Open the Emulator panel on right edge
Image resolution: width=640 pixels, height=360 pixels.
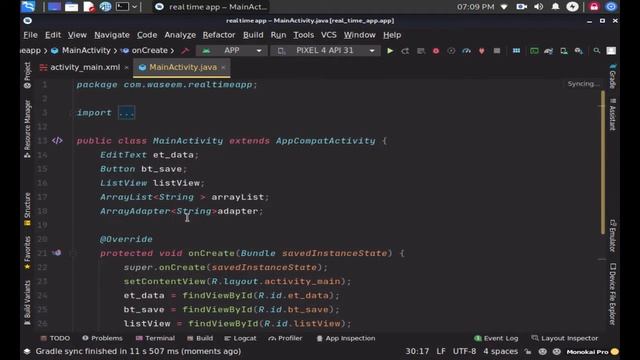click(x=612, y=236)
